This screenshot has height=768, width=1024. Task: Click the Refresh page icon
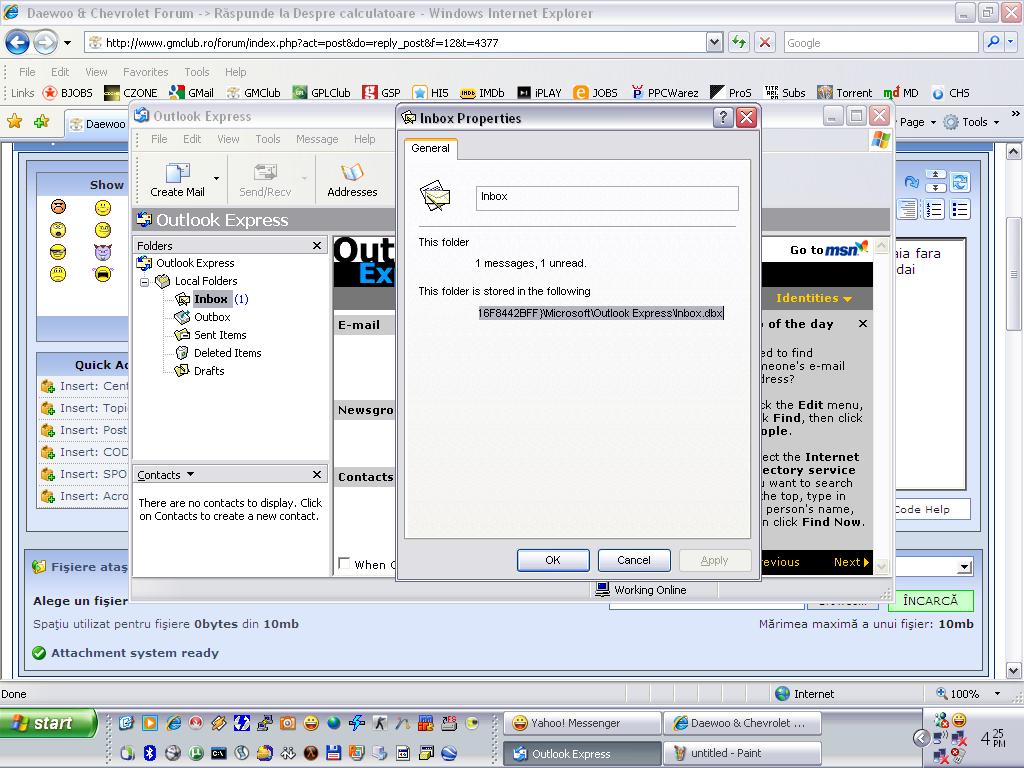coord(739,43)
